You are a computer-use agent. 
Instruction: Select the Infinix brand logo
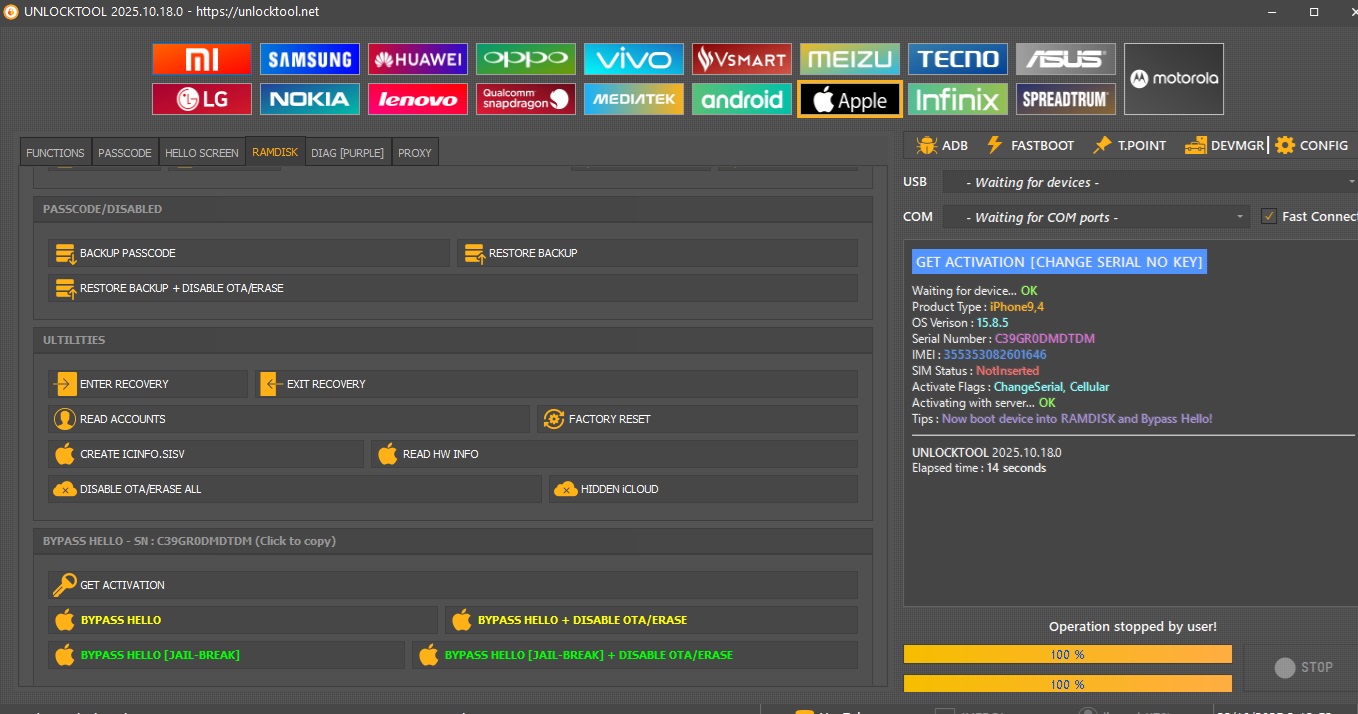(958, 99)
